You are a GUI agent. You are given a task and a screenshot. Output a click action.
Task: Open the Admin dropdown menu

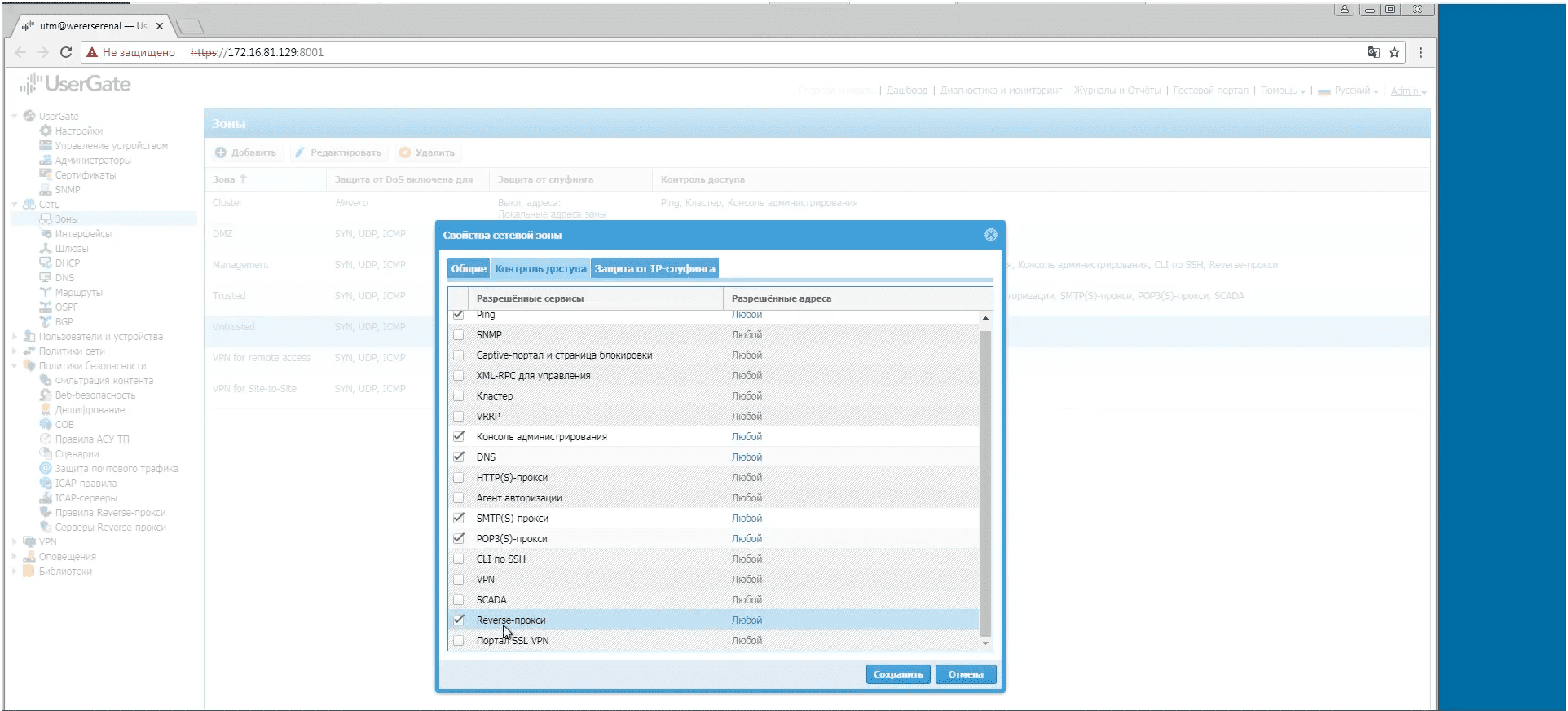1408,91
